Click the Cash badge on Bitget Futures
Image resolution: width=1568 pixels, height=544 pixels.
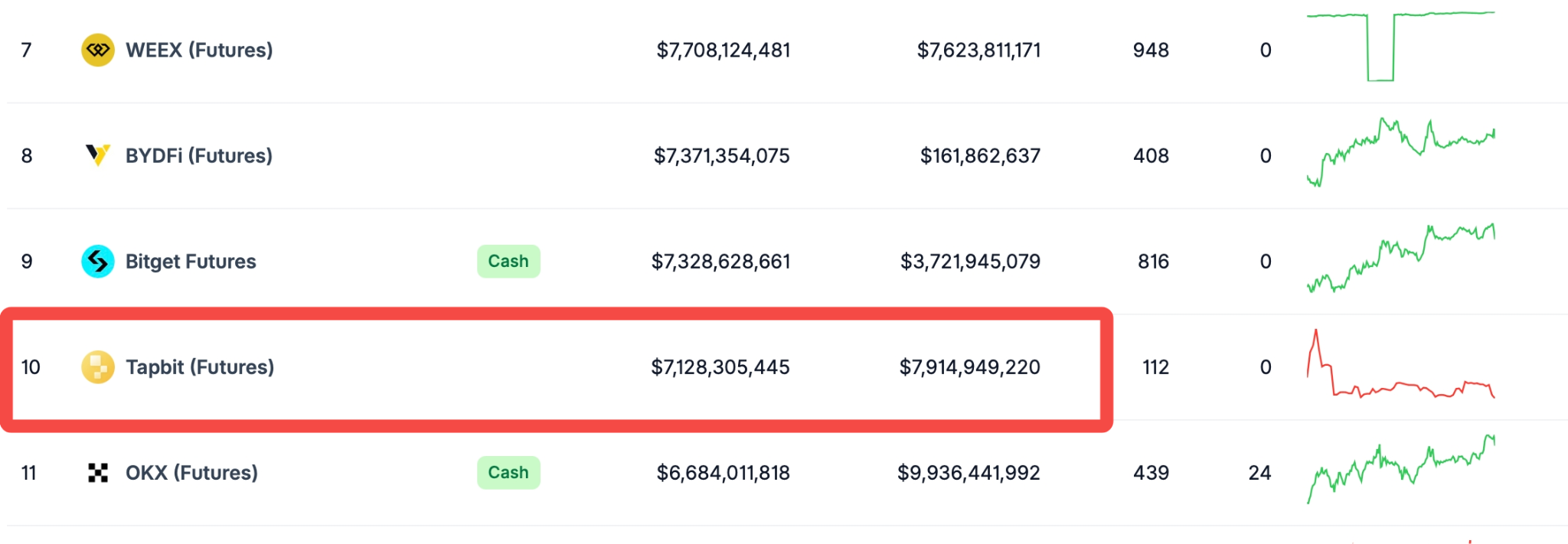point(508,262)
